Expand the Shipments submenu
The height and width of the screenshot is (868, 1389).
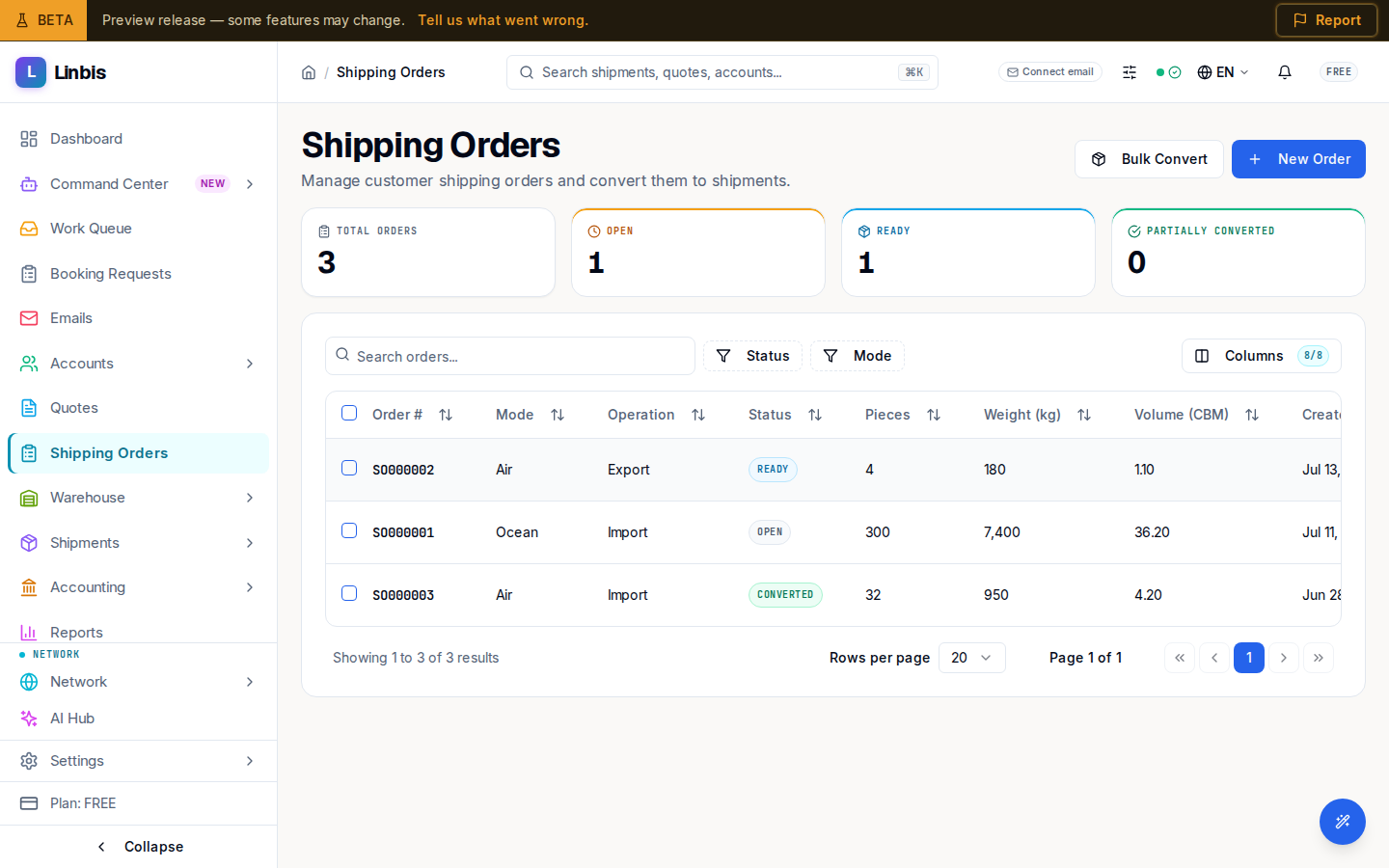(250, 543)
